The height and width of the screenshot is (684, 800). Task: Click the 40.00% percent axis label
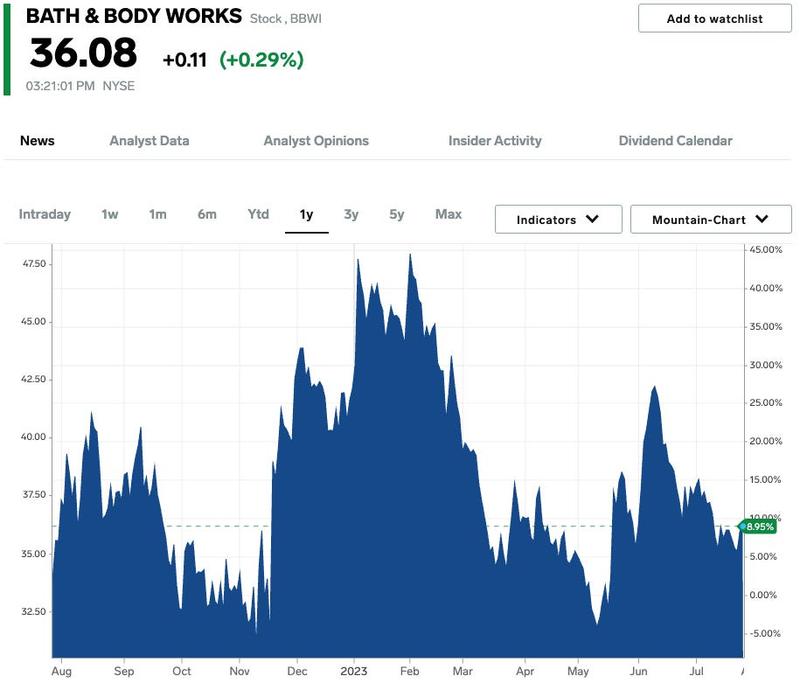pyautogui.click(x=765, y=288)
